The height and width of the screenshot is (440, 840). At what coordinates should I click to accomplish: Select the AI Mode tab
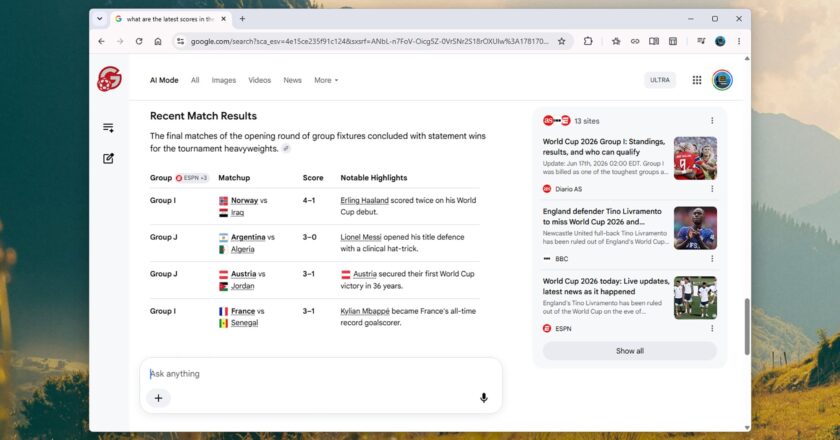[164, 80]
